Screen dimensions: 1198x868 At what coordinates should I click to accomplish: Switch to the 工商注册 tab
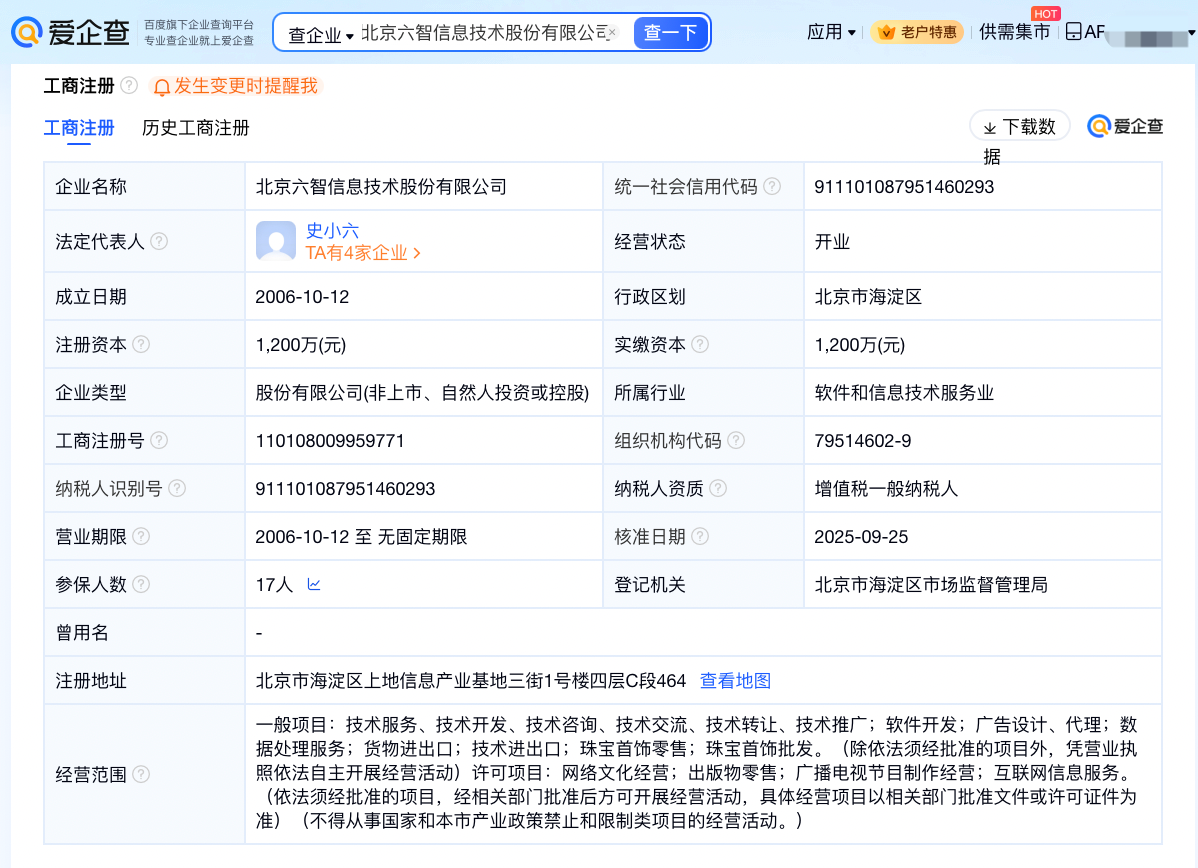[79, 128]
